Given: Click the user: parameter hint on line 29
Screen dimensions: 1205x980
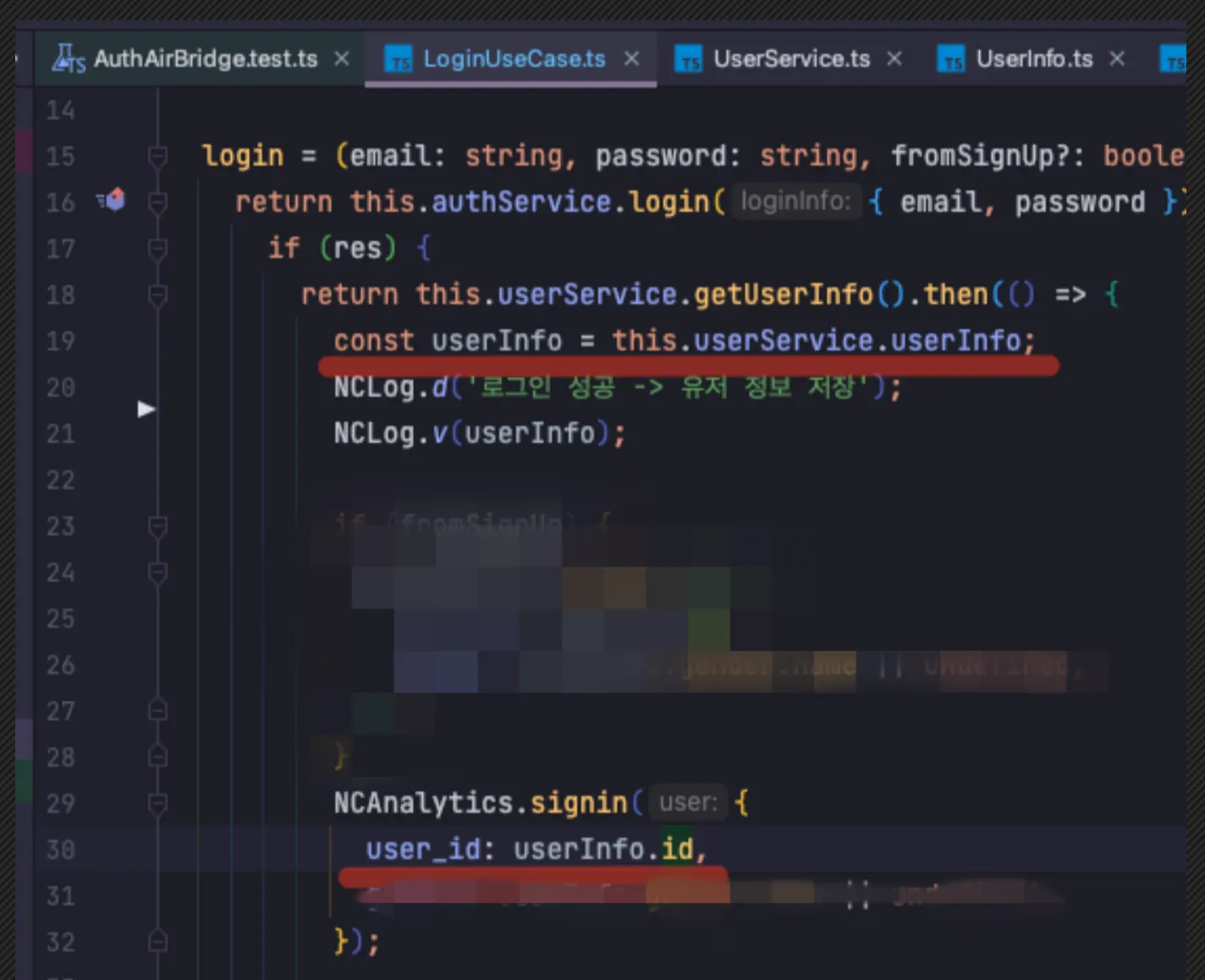Looking at the screenshot, I should pyautogui.click(x=688, y=802).
